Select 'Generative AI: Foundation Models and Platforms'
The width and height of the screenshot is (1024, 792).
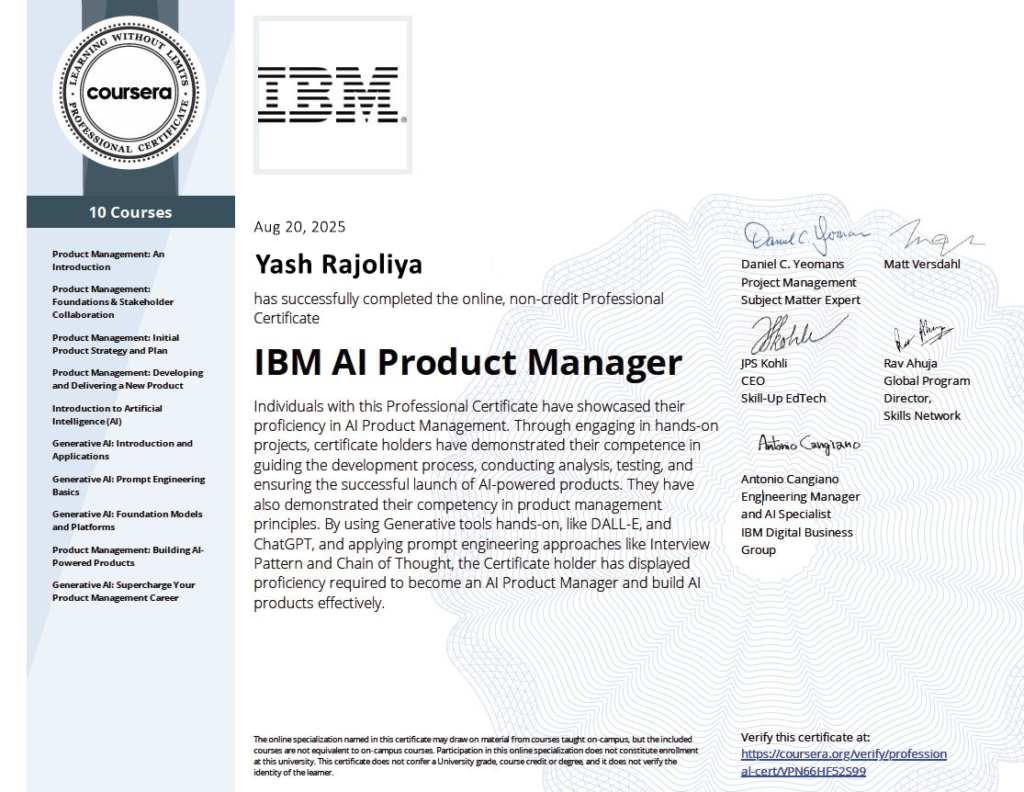click(x=127, y=520)
